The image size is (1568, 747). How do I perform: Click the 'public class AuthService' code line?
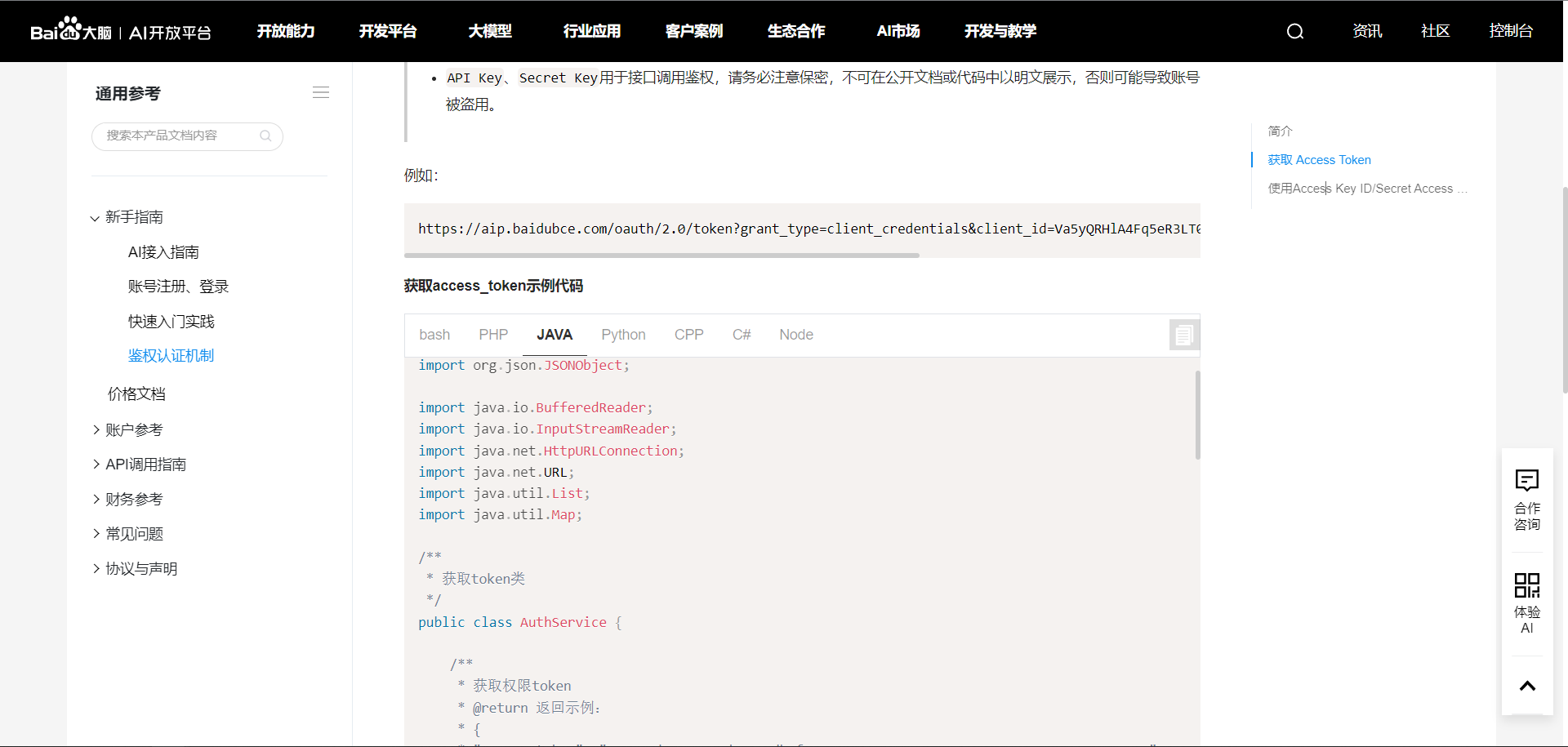(x=520, y=622)
